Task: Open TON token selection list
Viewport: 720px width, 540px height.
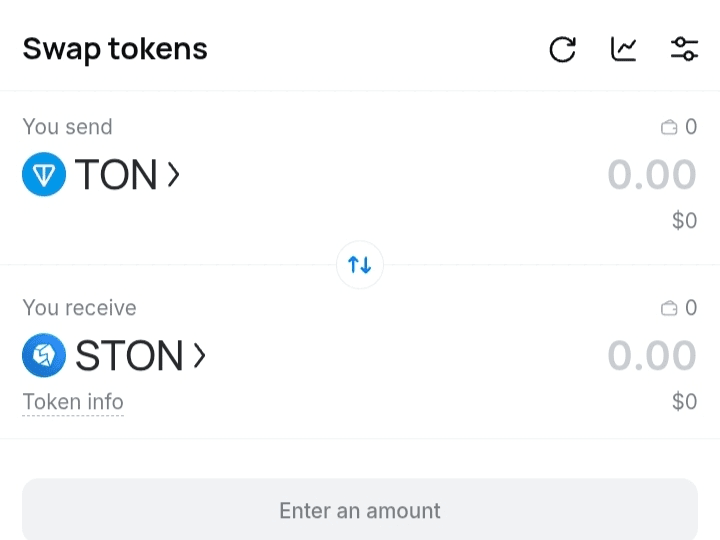Action: 116,175
